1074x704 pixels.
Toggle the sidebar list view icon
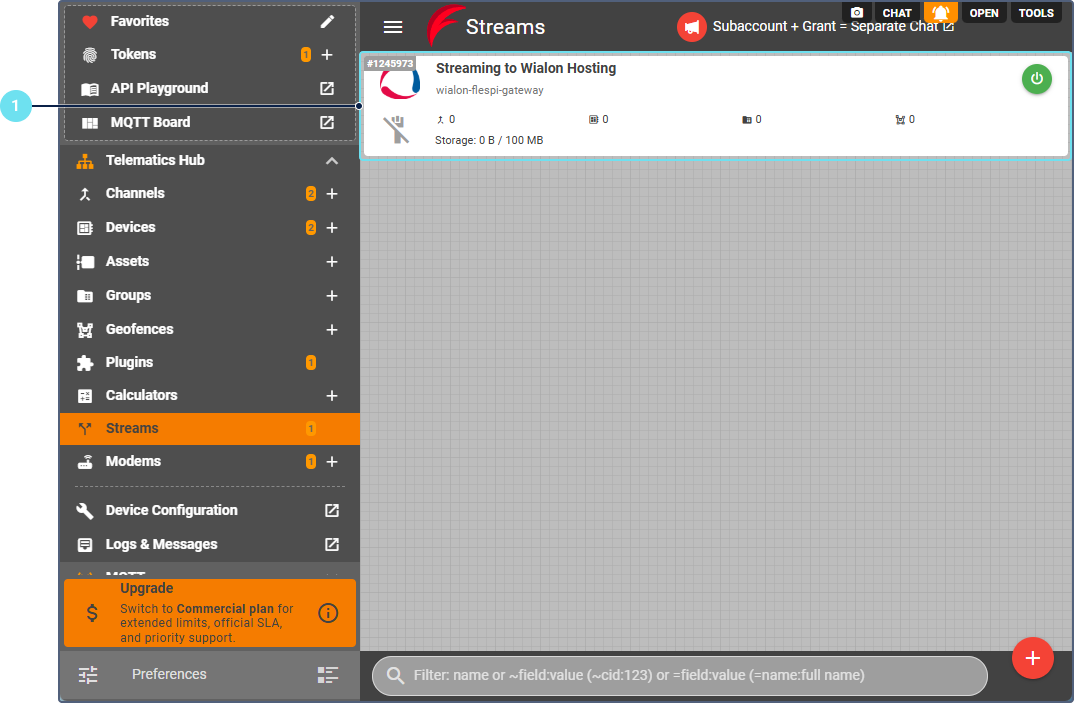coord(328,675)
